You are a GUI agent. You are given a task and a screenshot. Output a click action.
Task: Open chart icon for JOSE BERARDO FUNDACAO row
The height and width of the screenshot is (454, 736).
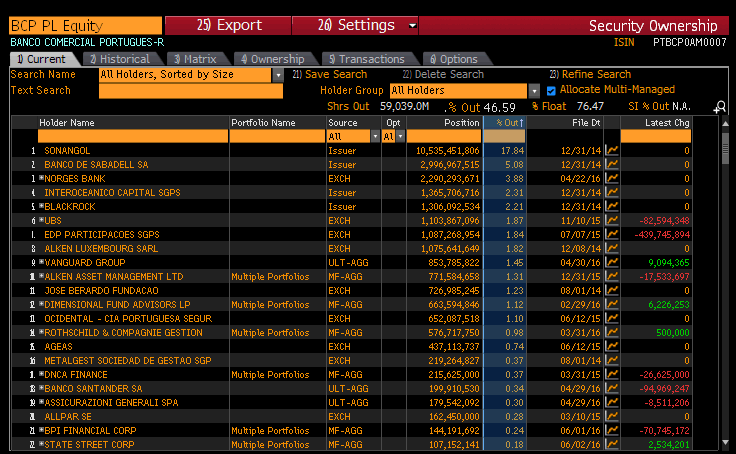[612, 290]
